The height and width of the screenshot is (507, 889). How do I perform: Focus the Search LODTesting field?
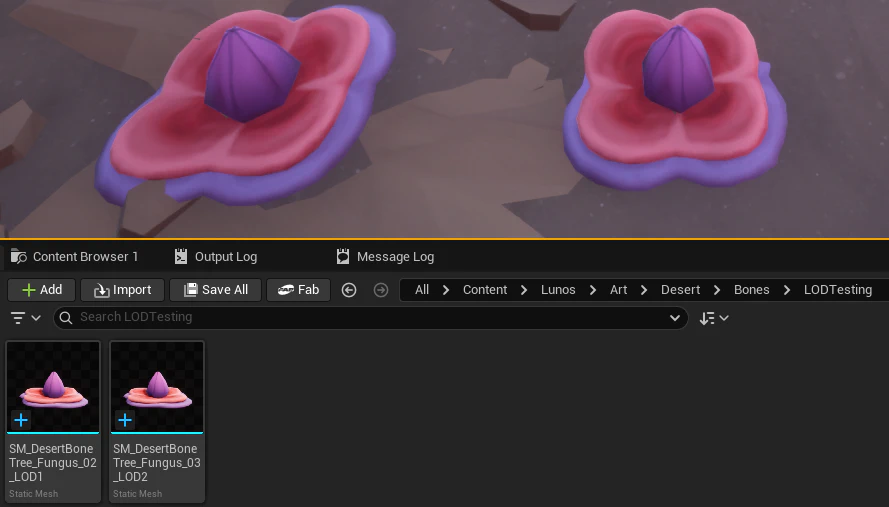[370, 318]
